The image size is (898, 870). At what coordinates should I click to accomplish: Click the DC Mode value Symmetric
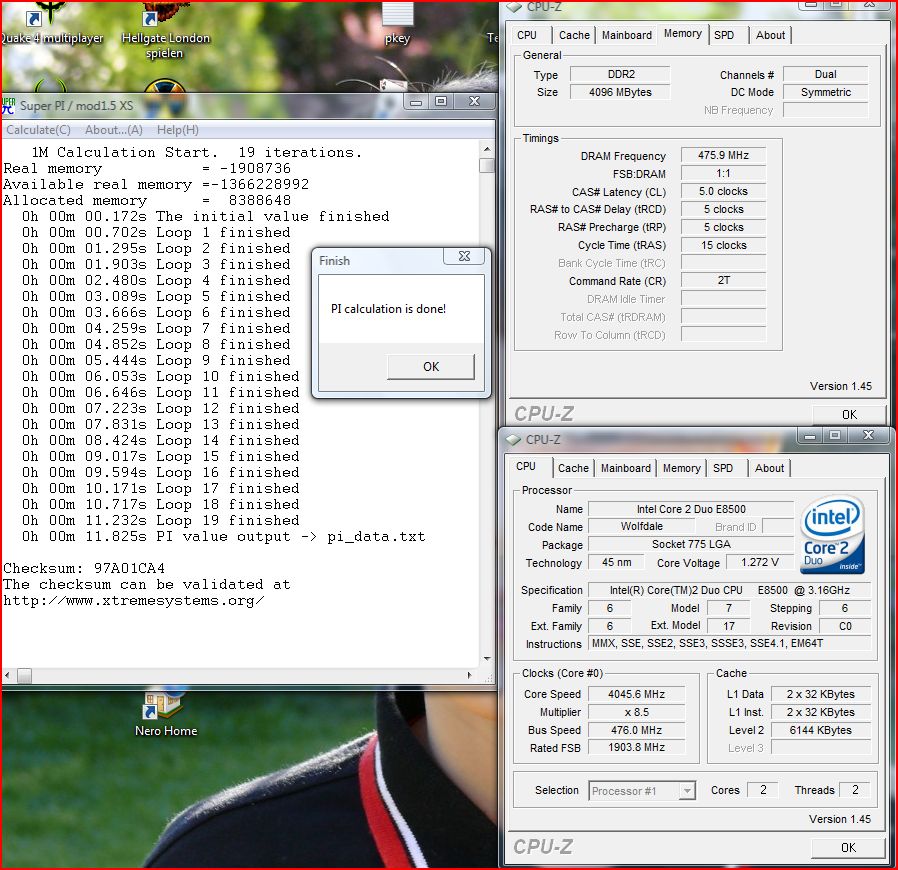825,92
